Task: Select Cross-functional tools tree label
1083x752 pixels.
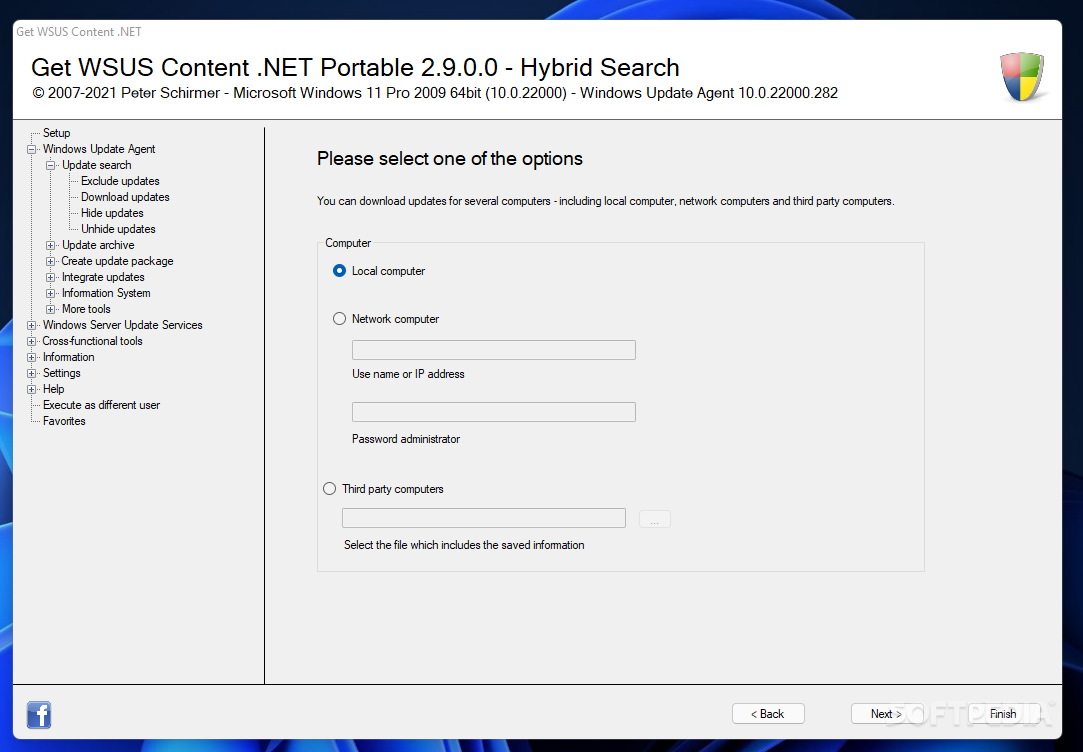Action: point(93,340)
